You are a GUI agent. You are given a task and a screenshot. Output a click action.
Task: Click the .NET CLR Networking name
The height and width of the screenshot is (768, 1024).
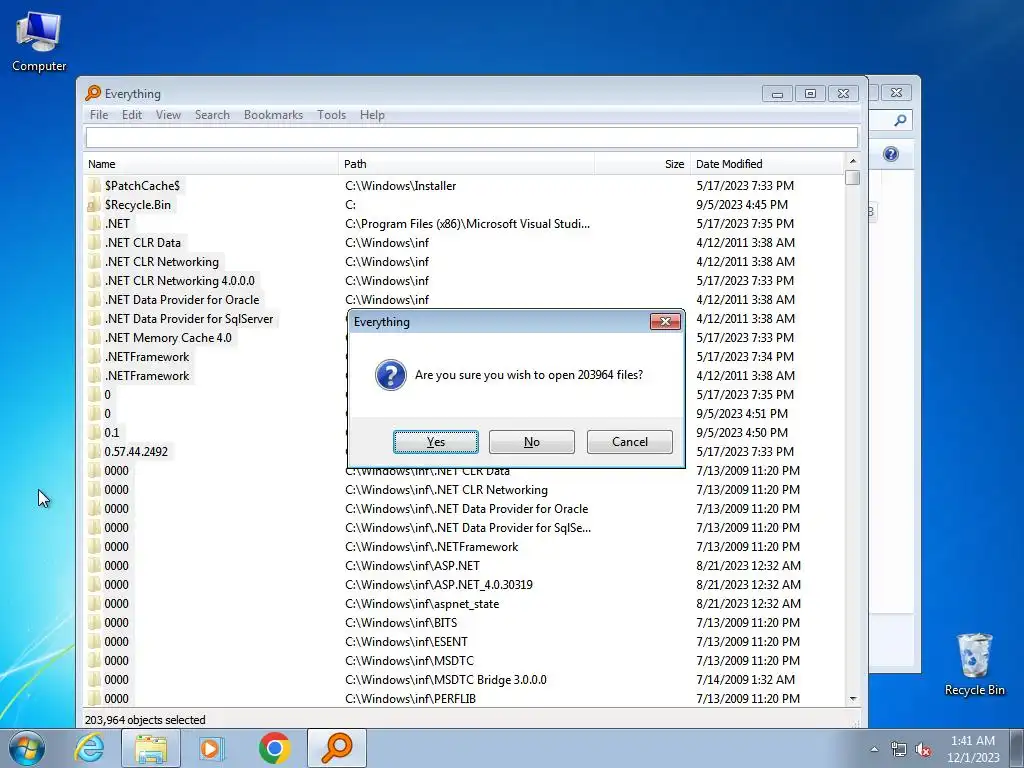[x=161, y=262]
